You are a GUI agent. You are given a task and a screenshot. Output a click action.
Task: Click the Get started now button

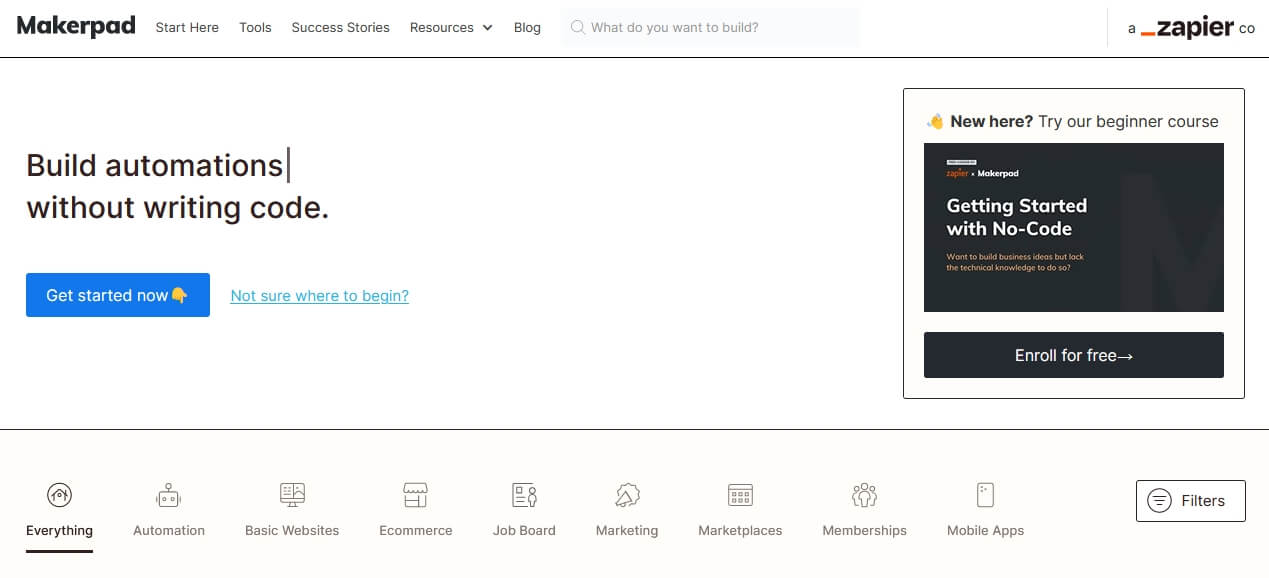tap(117, 294)
